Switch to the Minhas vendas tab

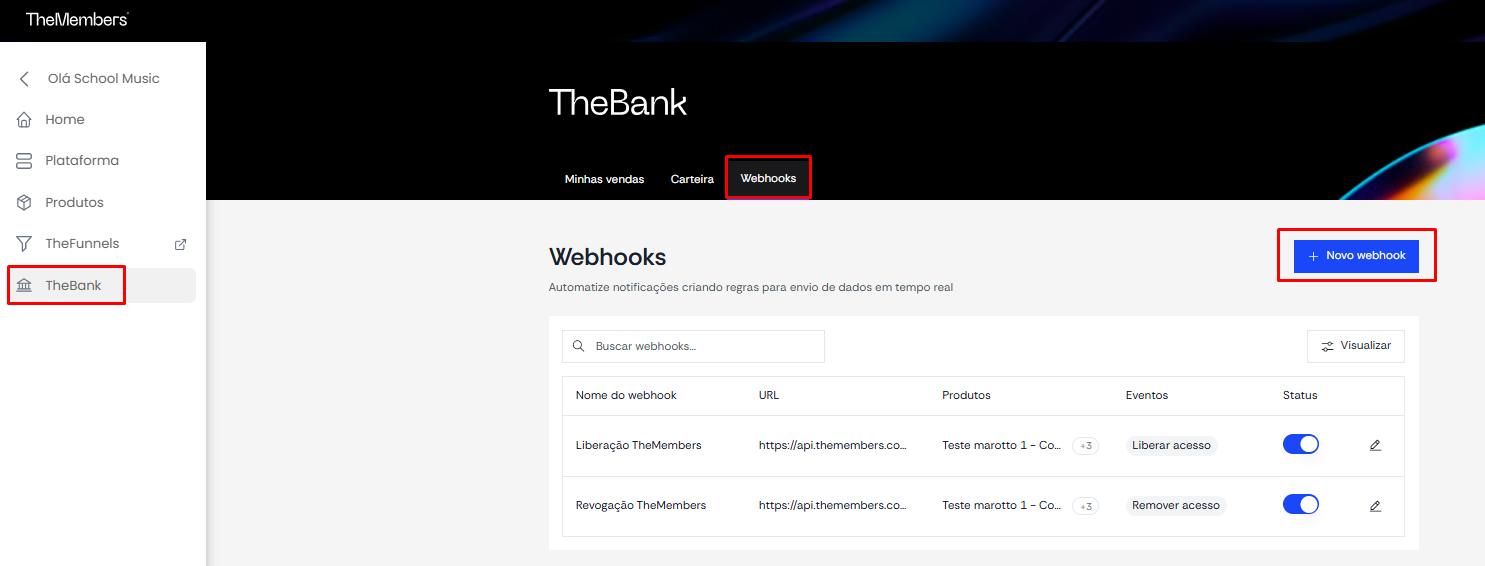coord(604,179)
